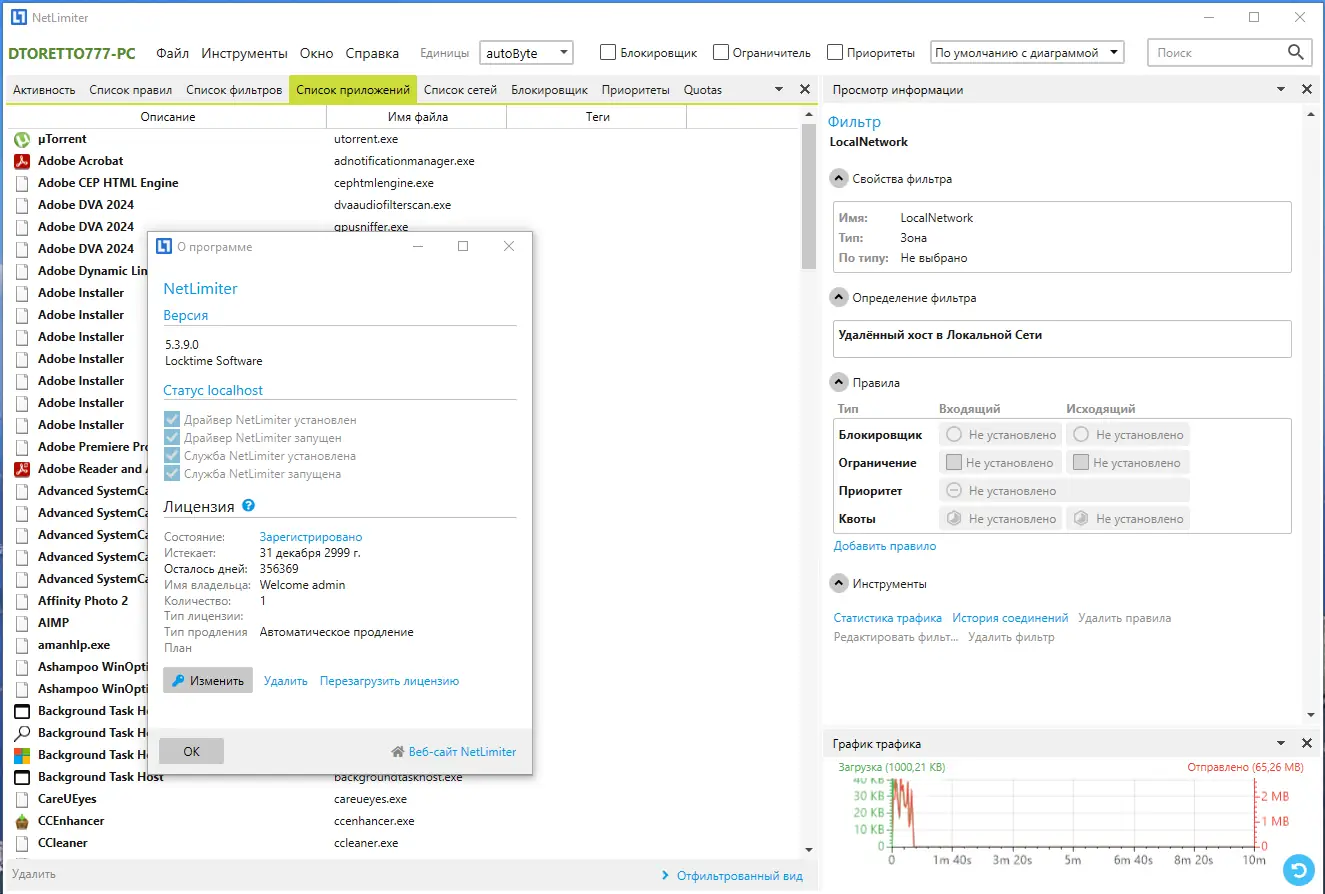Select the CCEnhancer app icon
1325x894 pixels.
[22, 821]
